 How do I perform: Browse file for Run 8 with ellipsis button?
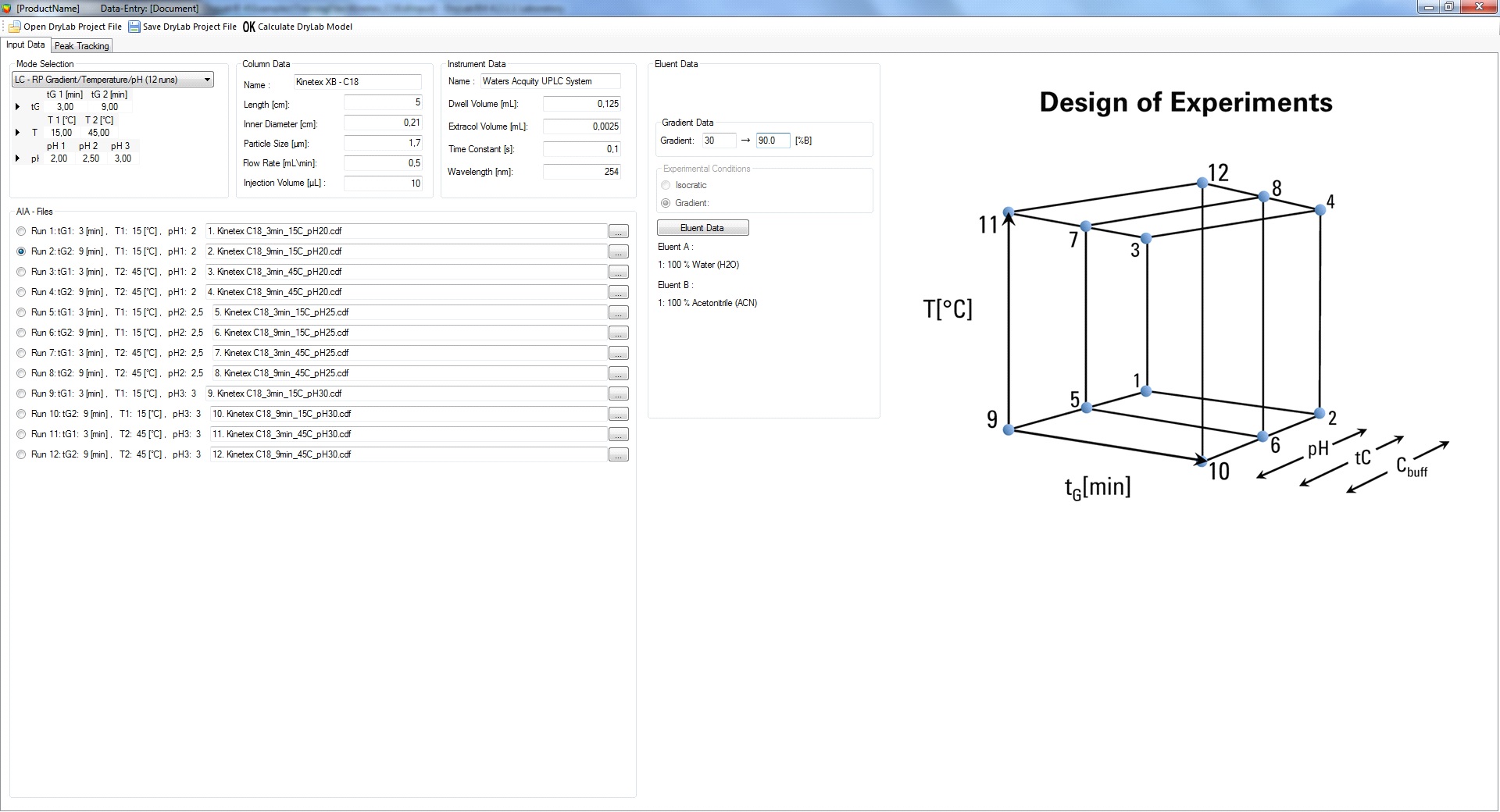click(x=618, y=374)
